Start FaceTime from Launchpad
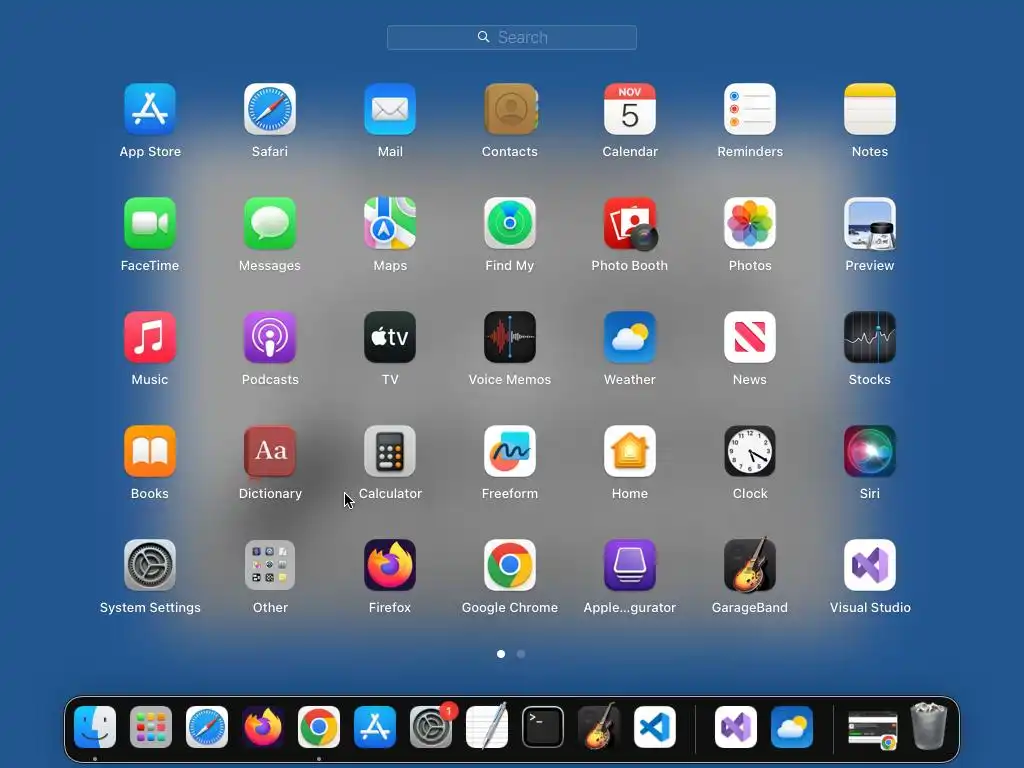1024x768 pixels. tap(150, 223)
